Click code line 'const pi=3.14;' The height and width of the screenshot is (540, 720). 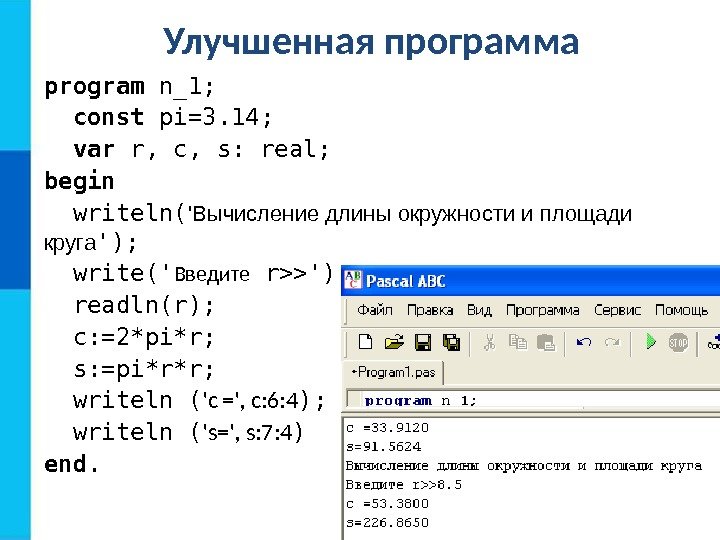tap(173, 118)
